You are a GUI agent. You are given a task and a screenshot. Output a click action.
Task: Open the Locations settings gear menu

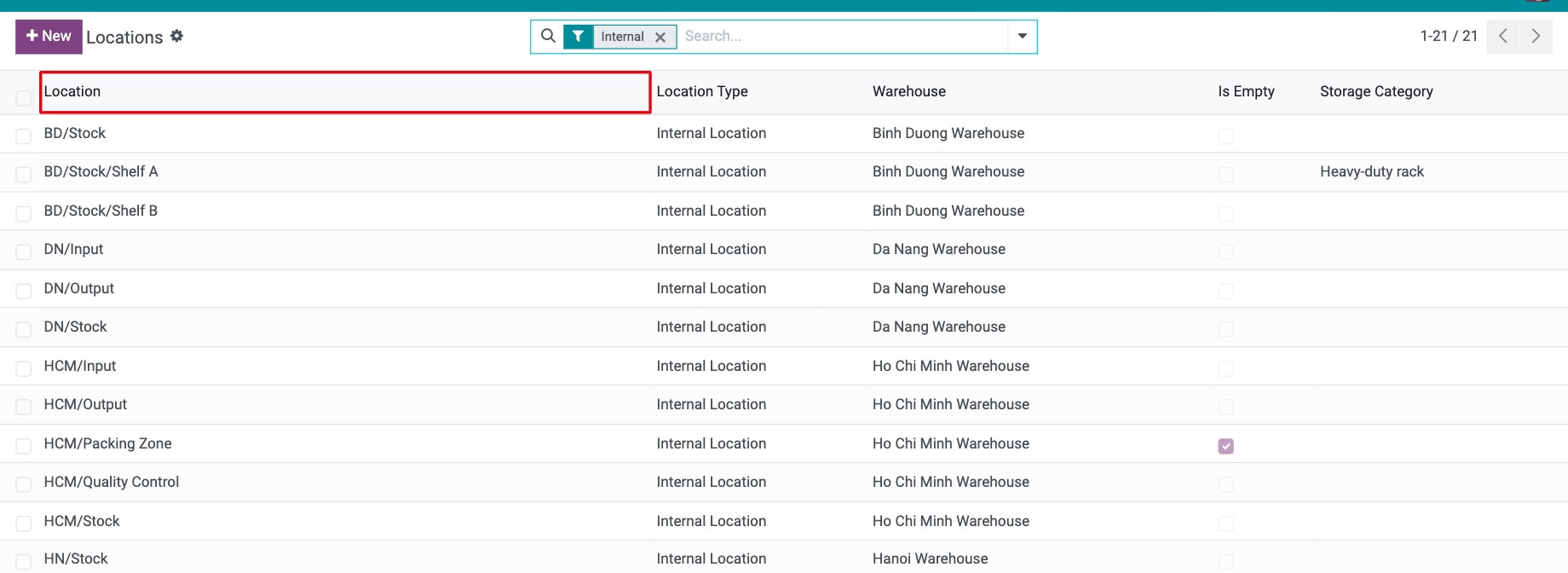(x=176, y=36)
